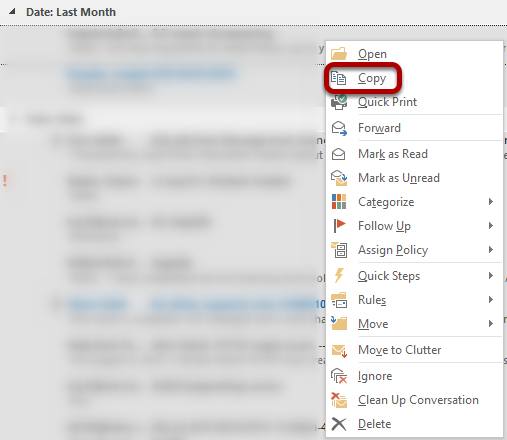Screen dimensions: 507x440
Task: Click the Copy pages icon
Action: (338, 78)
